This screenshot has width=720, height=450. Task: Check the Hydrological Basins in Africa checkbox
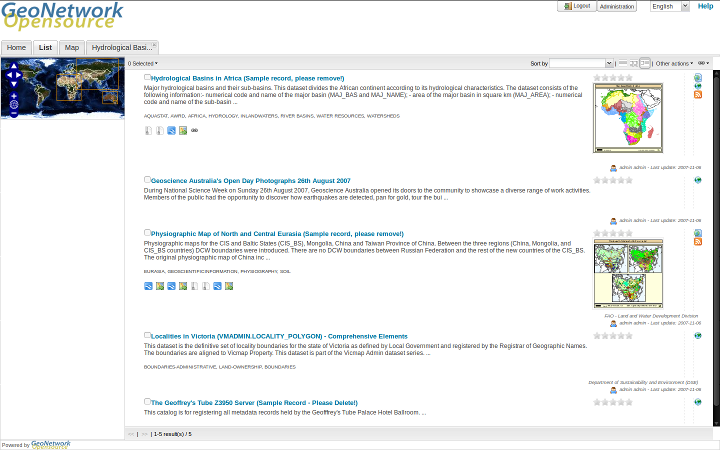tap(147, 77)
